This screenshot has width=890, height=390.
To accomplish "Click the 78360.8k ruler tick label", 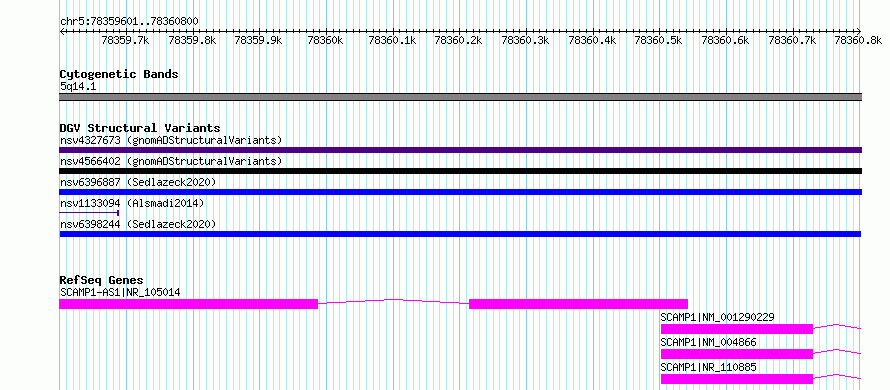I will click(x=858, y=40).
